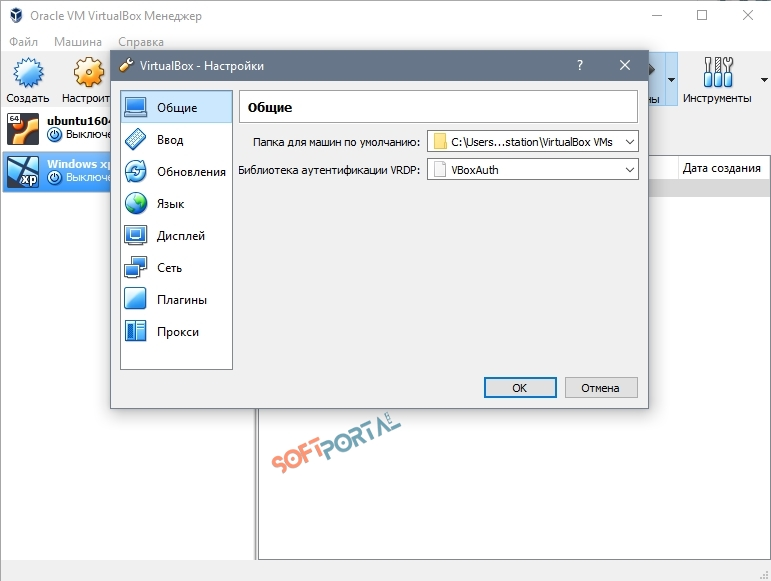
Task: Click the C:\Users...station\VirtualBox VMs path
Action: tap(532, 142)
